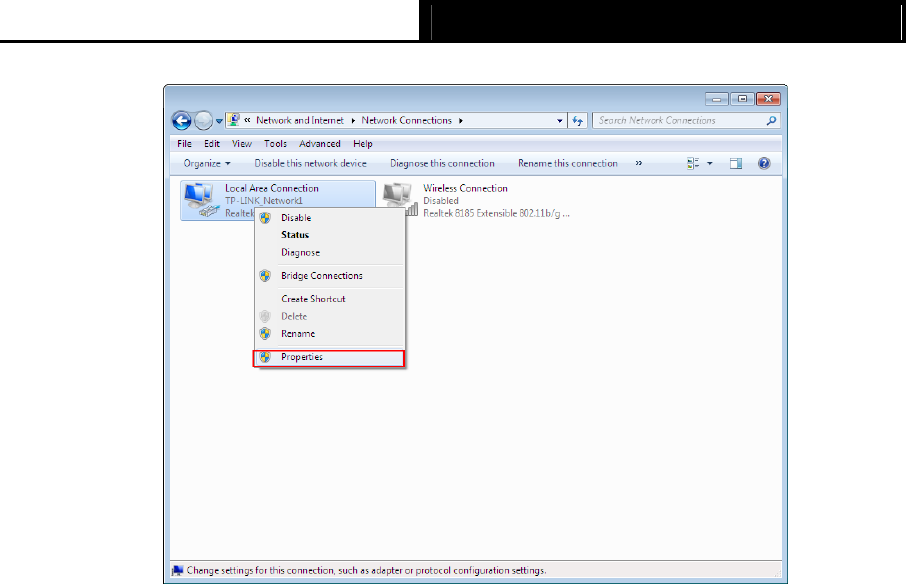Maximize the Network Connections window
906x584 pixels.
pos(742,99)
